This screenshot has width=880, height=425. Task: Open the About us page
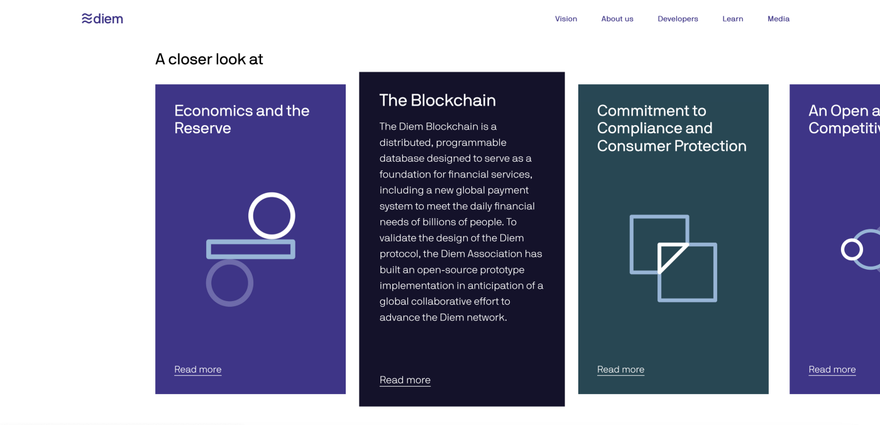point(617,19)
